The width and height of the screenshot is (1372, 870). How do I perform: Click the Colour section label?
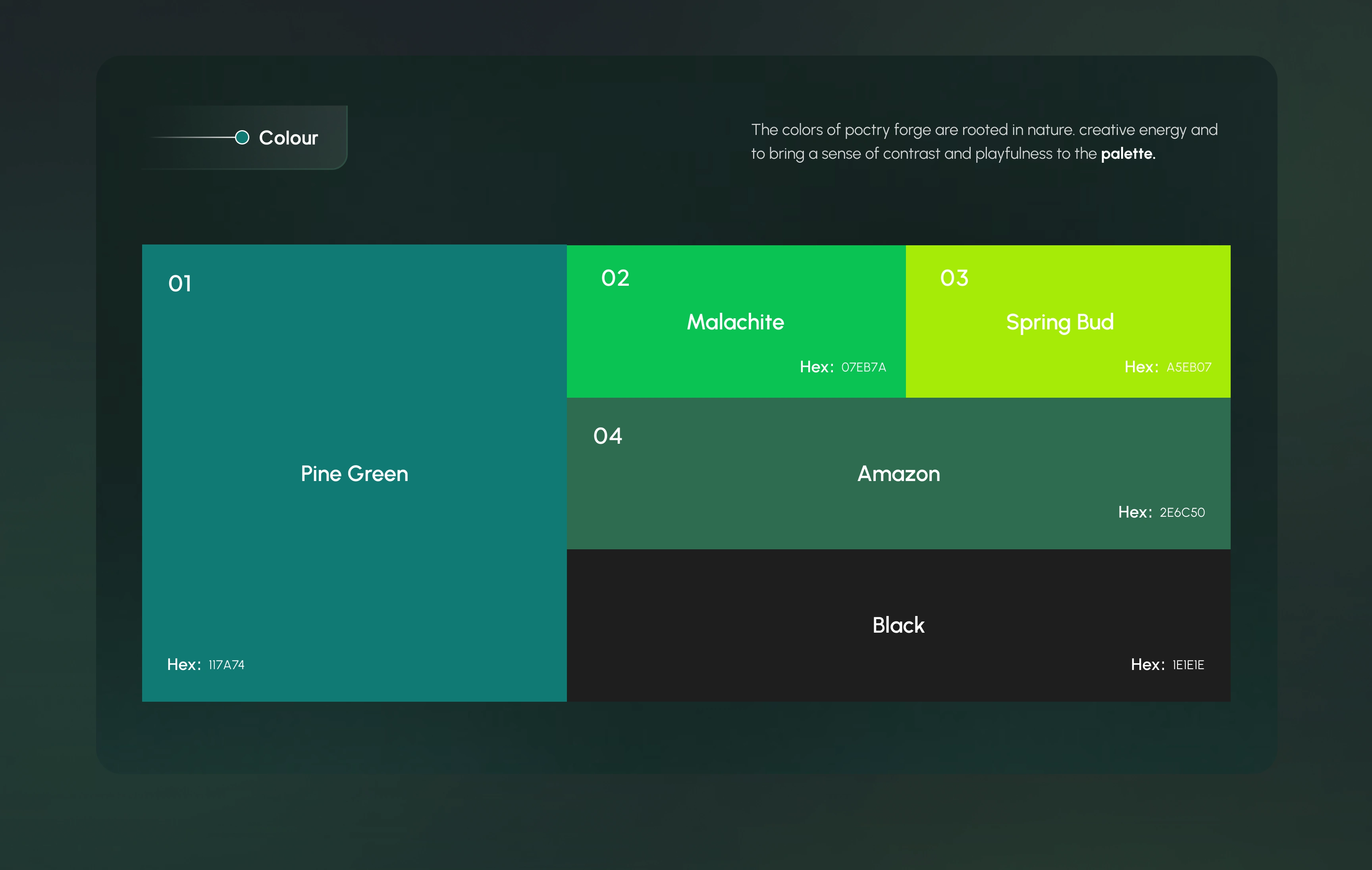(x=288, y=138)
